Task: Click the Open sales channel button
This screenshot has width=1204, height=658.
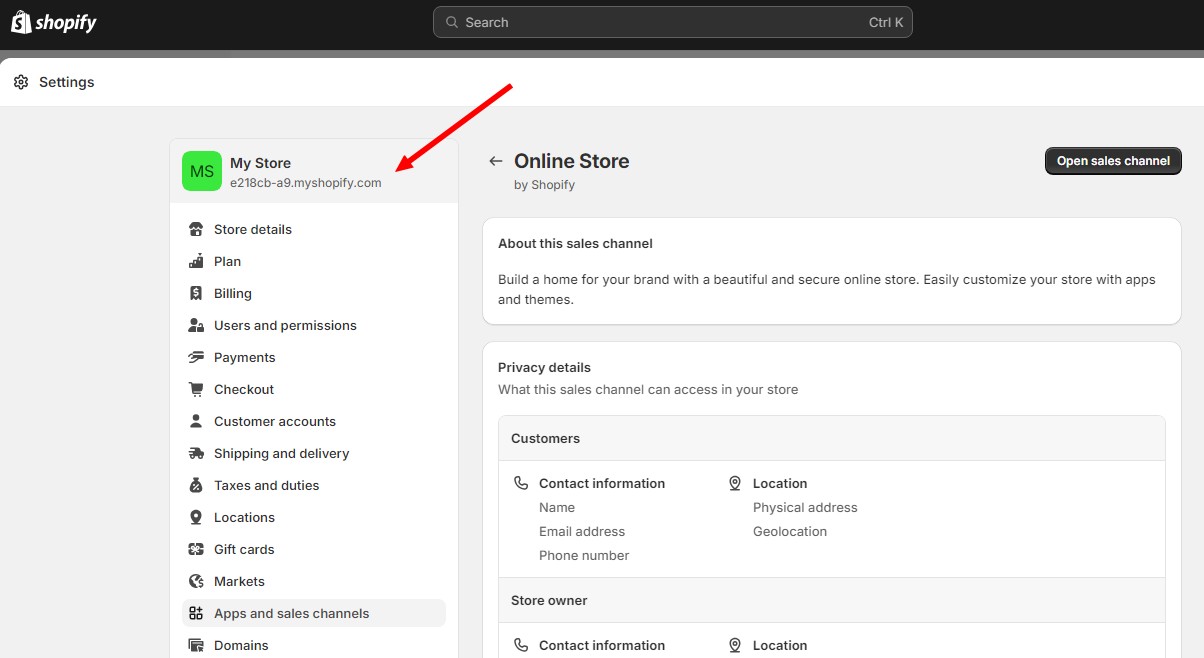Action: point(1113,161)
